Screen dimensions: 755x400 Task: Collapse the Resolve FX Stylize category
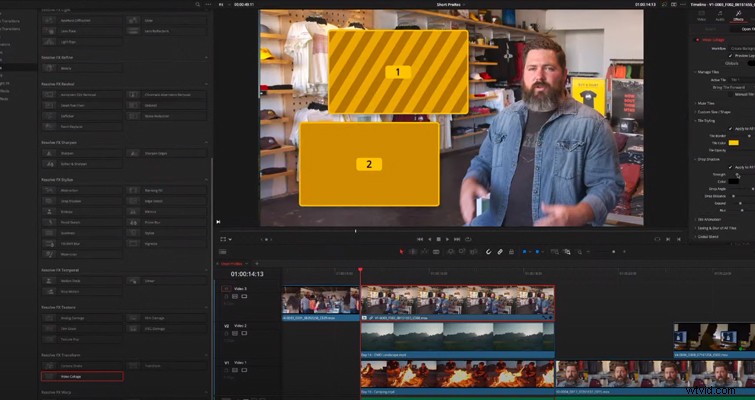(206, 180)
